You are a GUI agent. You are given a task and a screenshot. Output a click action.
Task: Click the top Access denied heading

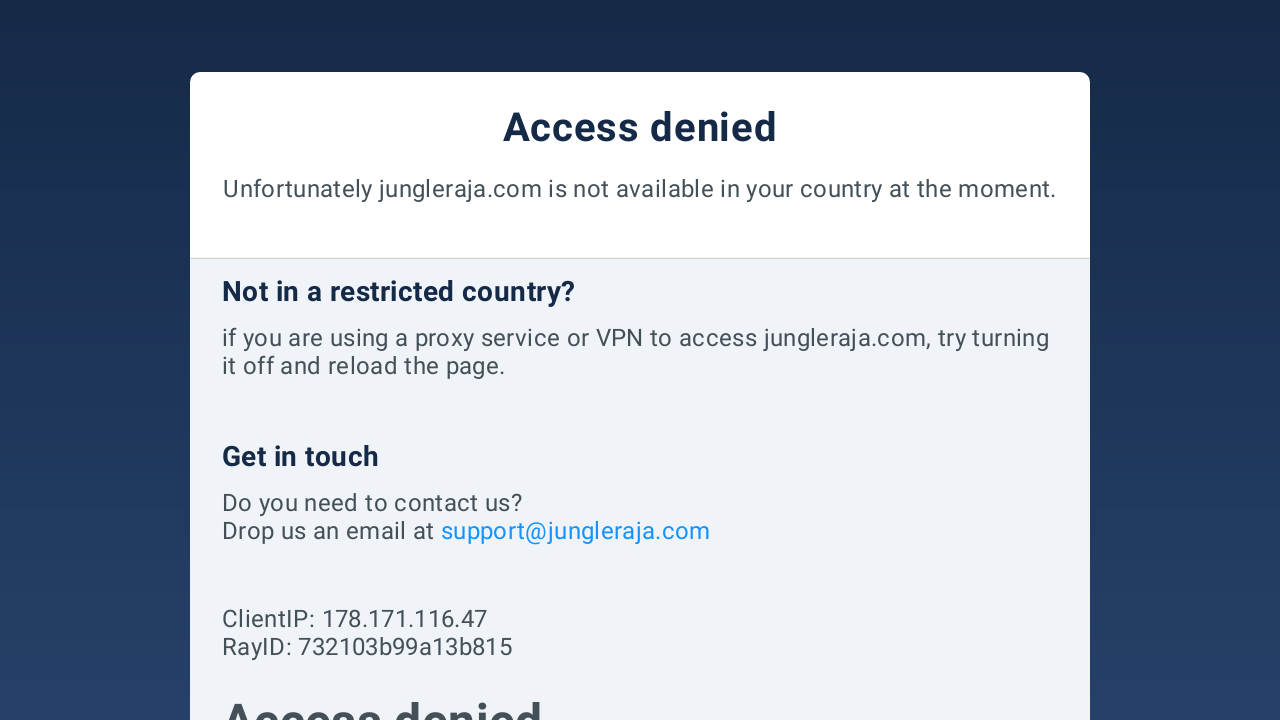pyautogui.click(x=640, y=127)
